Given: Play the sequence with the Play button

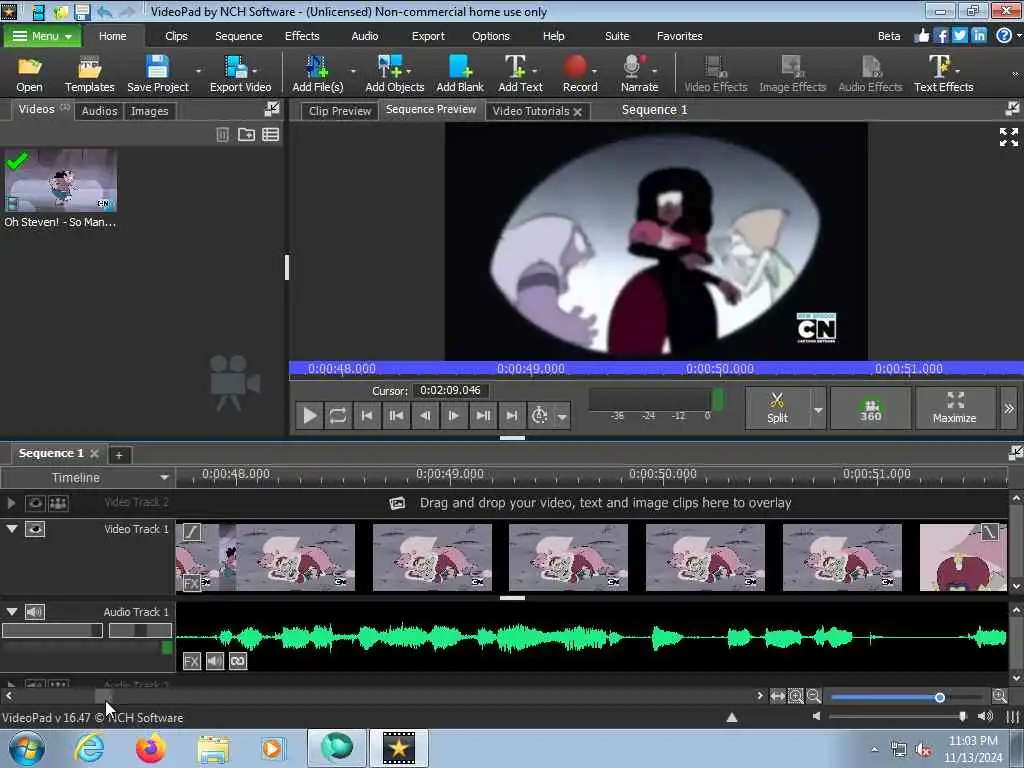Looking at the screenshot, I should [x=310, y=415].
